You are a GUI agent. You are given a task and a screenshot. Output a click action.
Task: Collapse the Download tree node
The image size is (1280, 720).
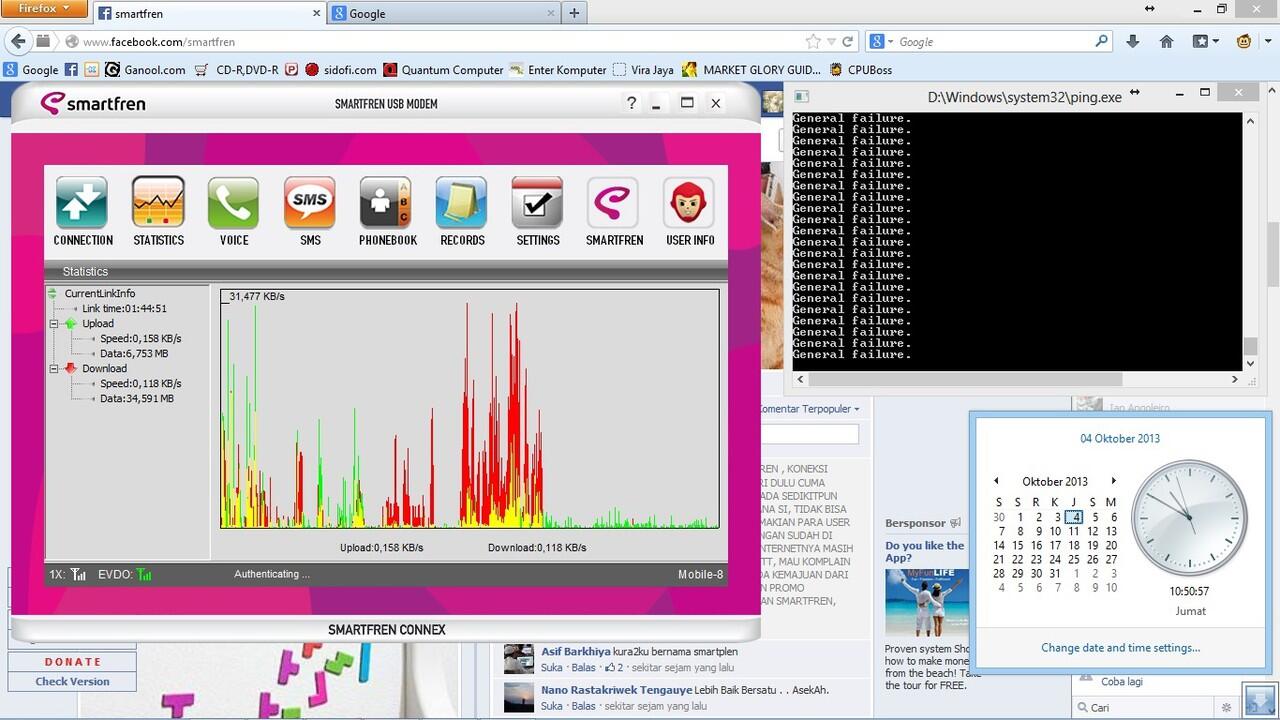coord(55,368)
